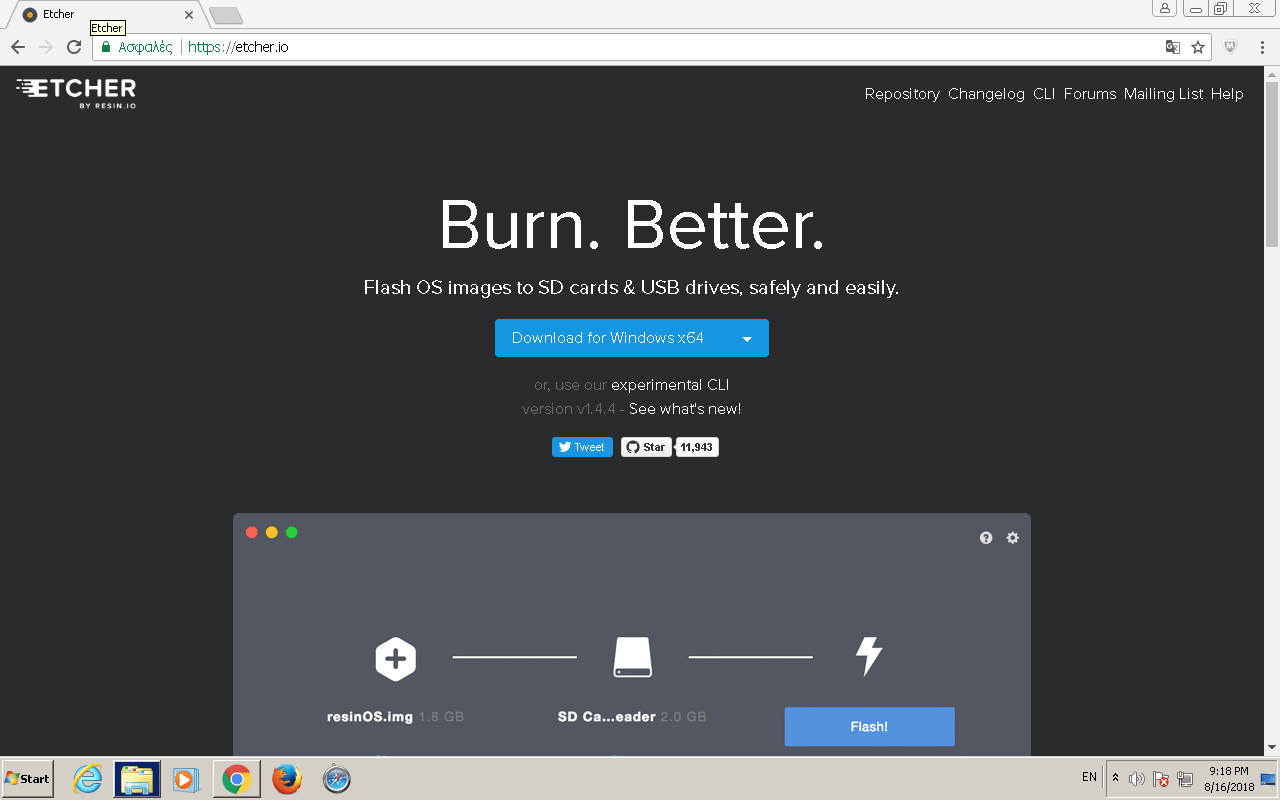Bookmark this page with the star icon
1280x800 pixels.
tap(1198, 47)
